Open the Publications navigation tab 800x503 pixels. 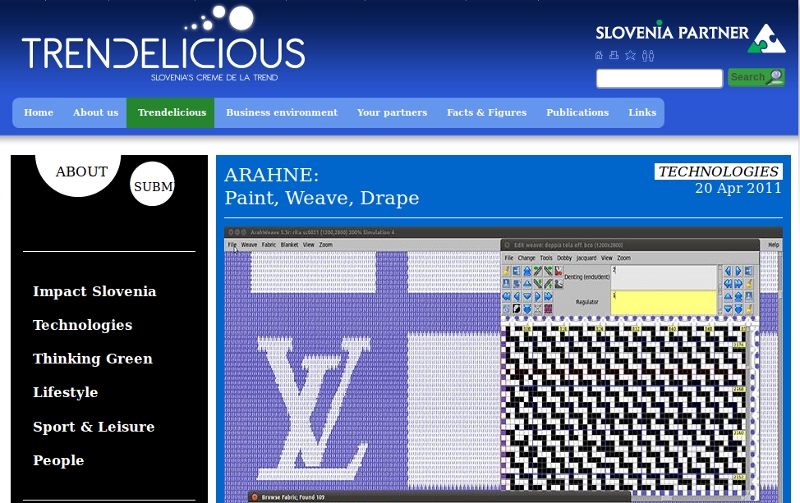578,113
